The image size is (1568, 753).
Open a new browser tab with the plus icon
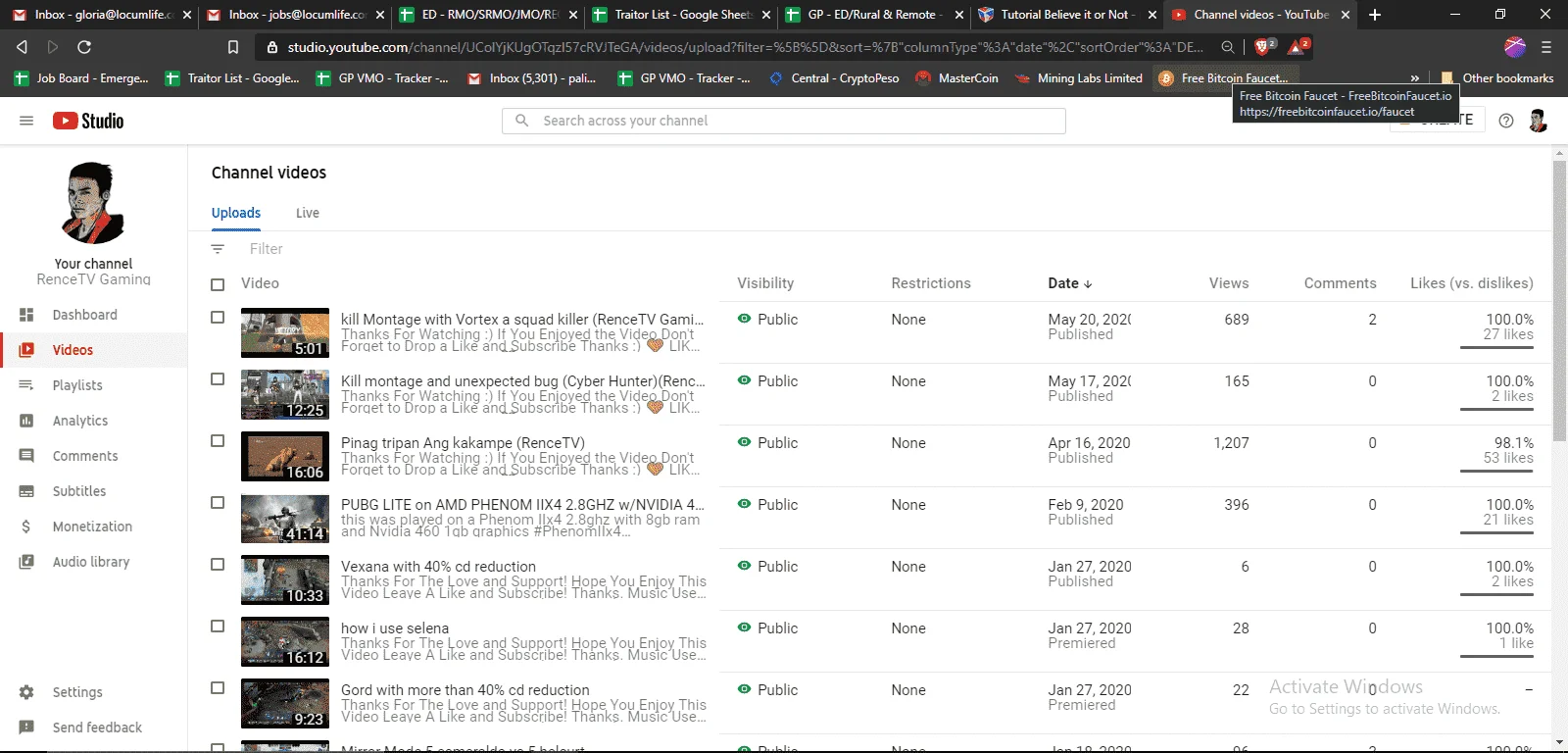tap(1375, 15)
